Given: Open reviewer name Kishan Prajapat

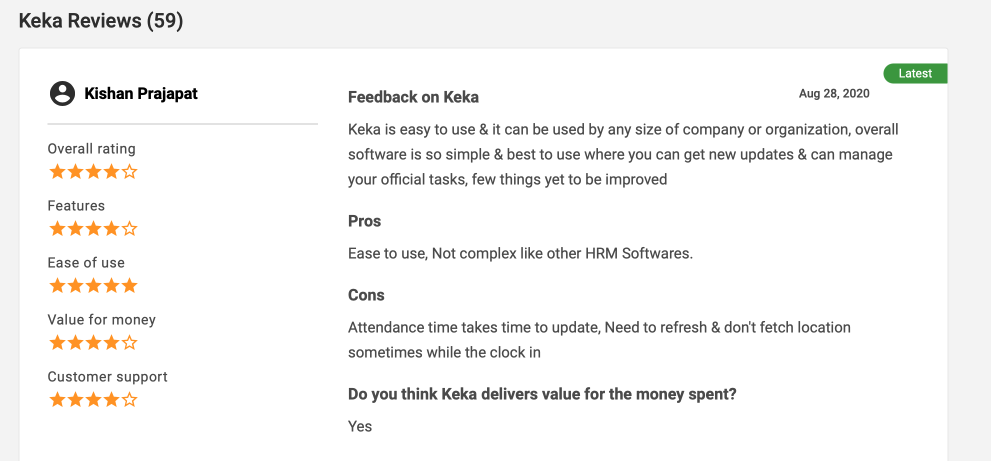Looking at the screenshot, I should 141,94.
